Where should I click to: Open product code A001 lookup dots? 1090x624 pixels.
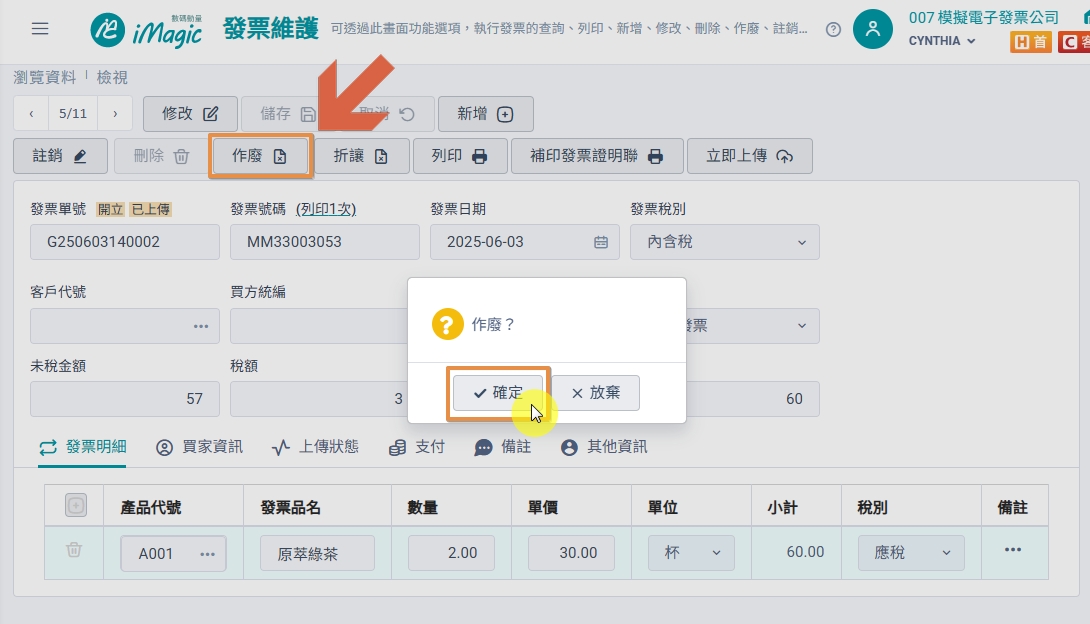[x=207, y=554]
